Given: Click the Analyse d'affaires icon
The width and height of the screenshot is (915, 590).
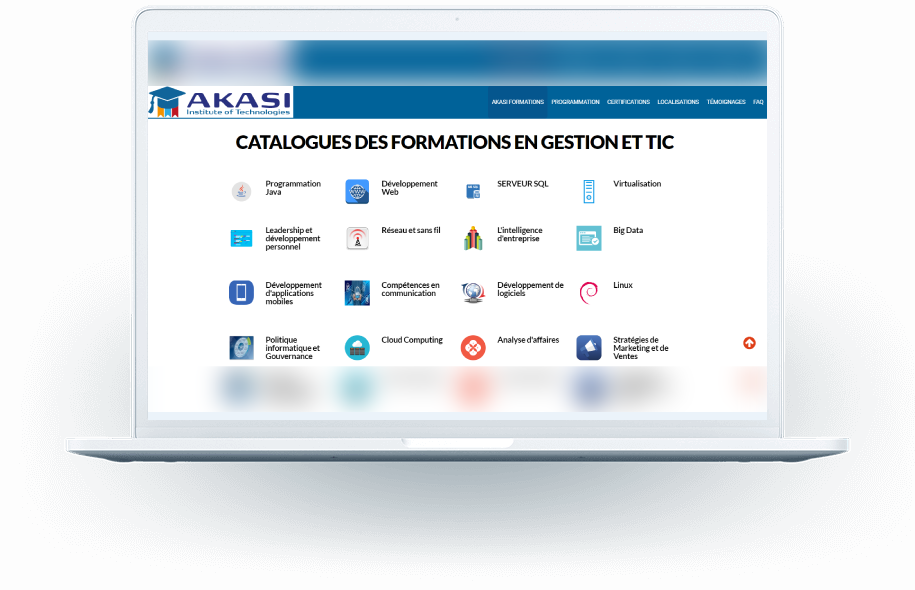Looking at the screenshot, I should [473, 347].
